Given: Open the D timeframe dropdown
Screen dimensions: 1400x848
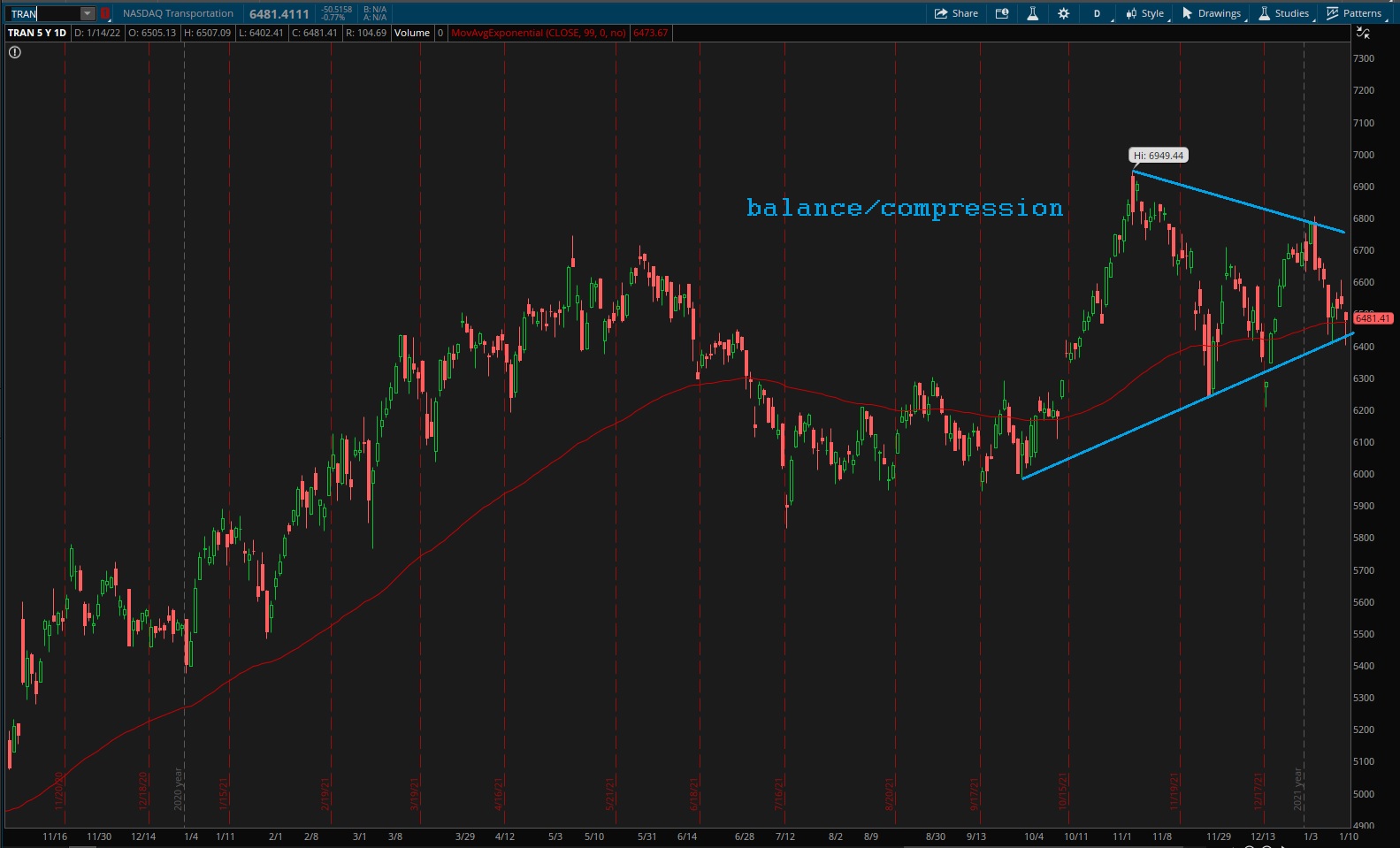Looking at the screenshot, I should tap(1098, 13).
